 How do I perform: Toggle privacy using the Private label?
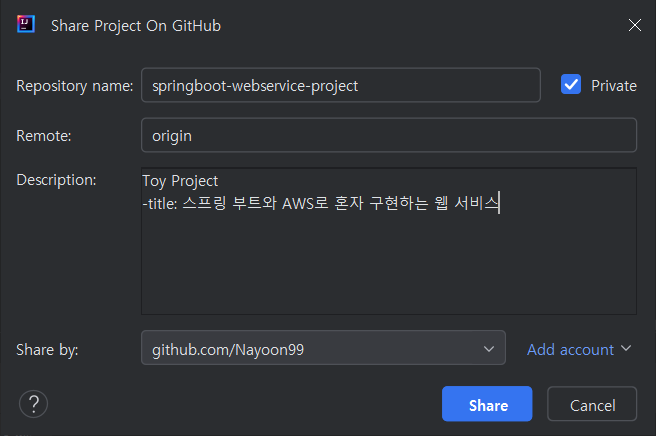tap(614, 86)
